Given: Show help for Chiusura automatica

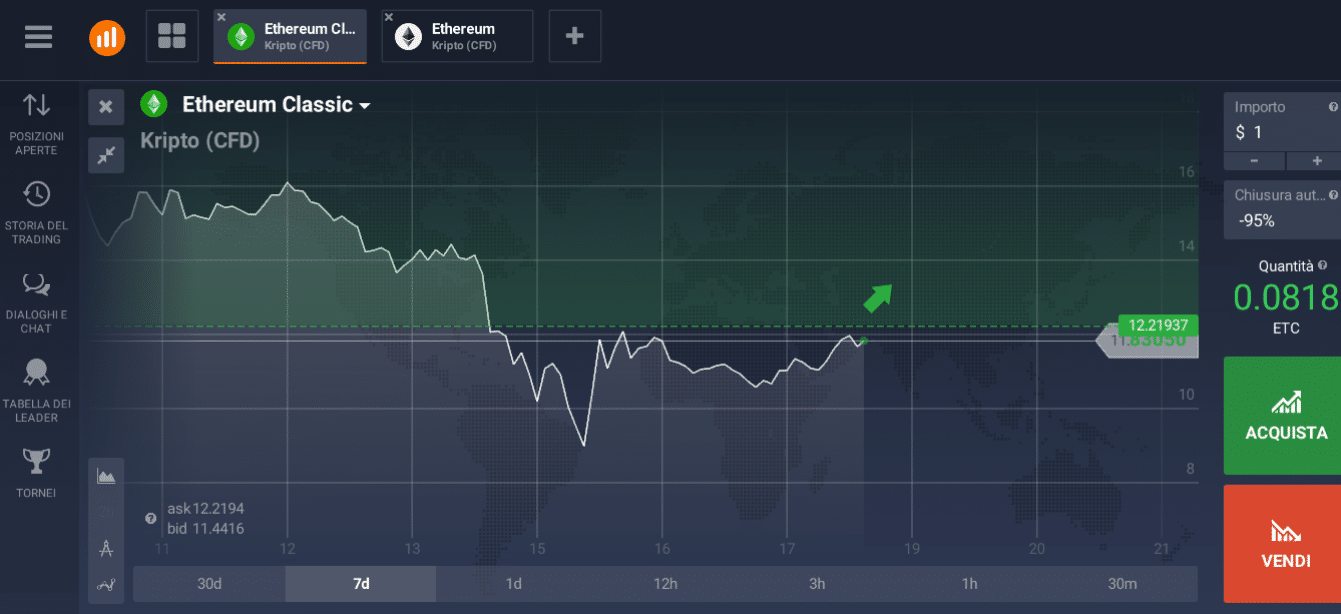Looking at the screenshot, I should pyautogui.click(x=1333, y=195).
